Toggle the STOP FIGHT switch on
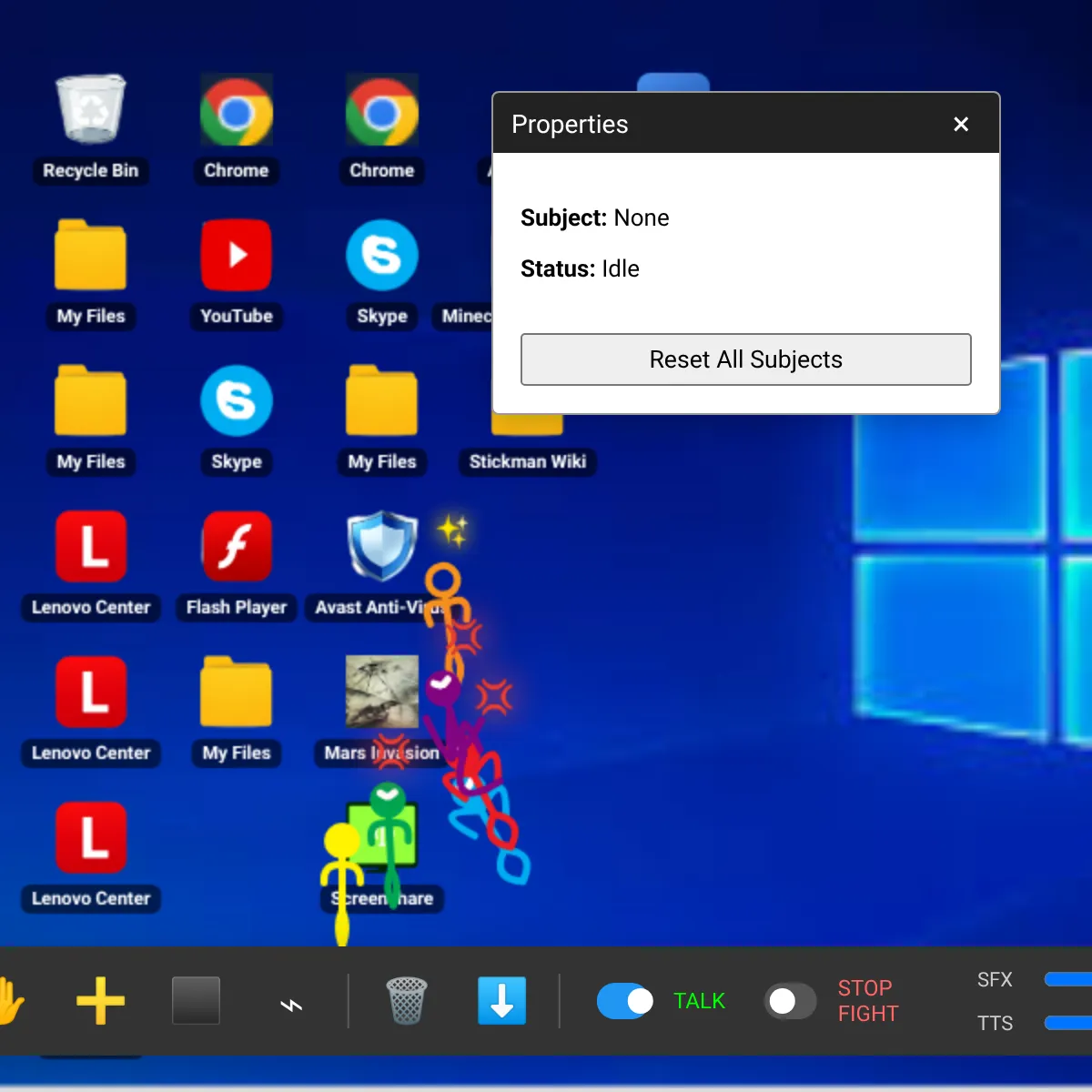Screen dimensions: 1092x1092 tap(790, 1001)
